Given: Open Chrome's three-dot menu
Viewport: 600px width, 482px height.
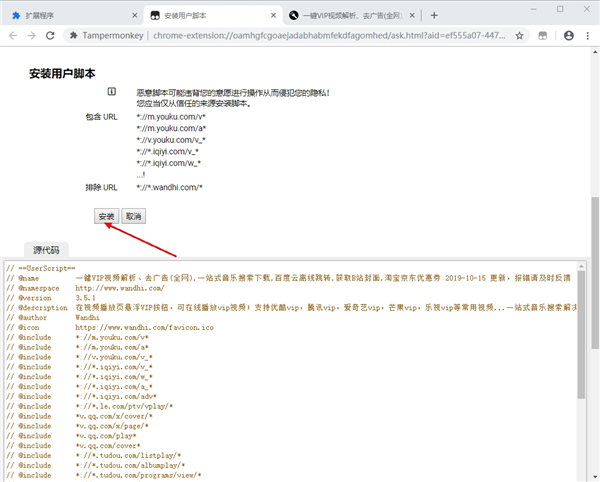Looking at the screenshot, I should [x=588, y=36].
